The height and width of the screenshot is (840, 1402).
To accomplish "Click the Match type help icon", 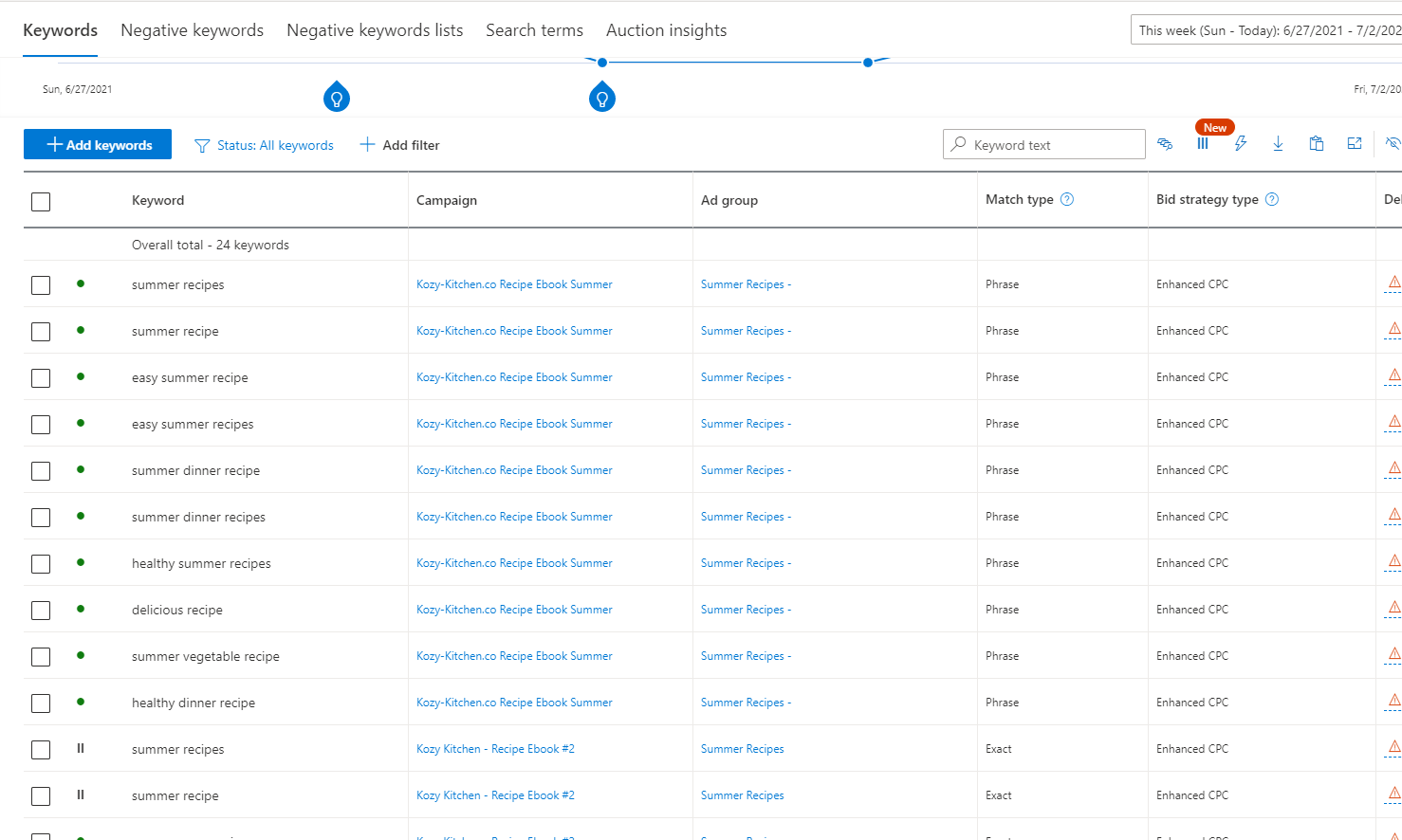I will click(1067, 199).
